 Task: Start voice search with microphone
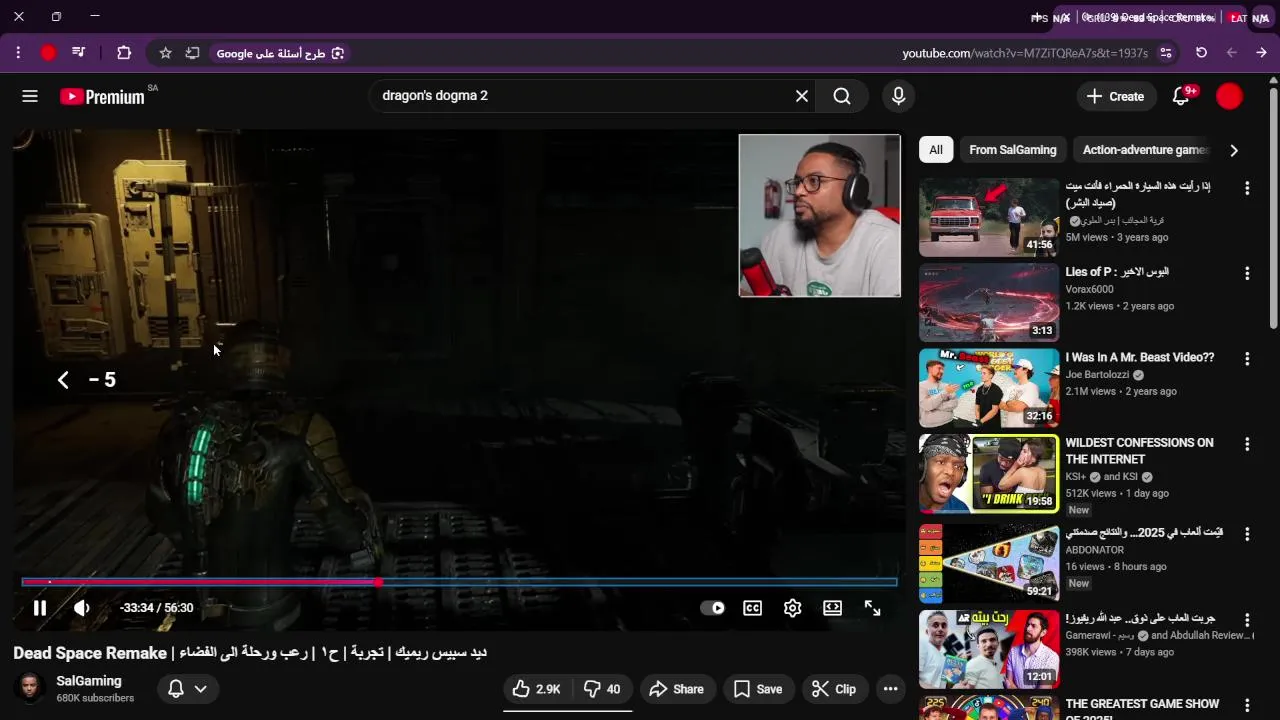[898, 96]
